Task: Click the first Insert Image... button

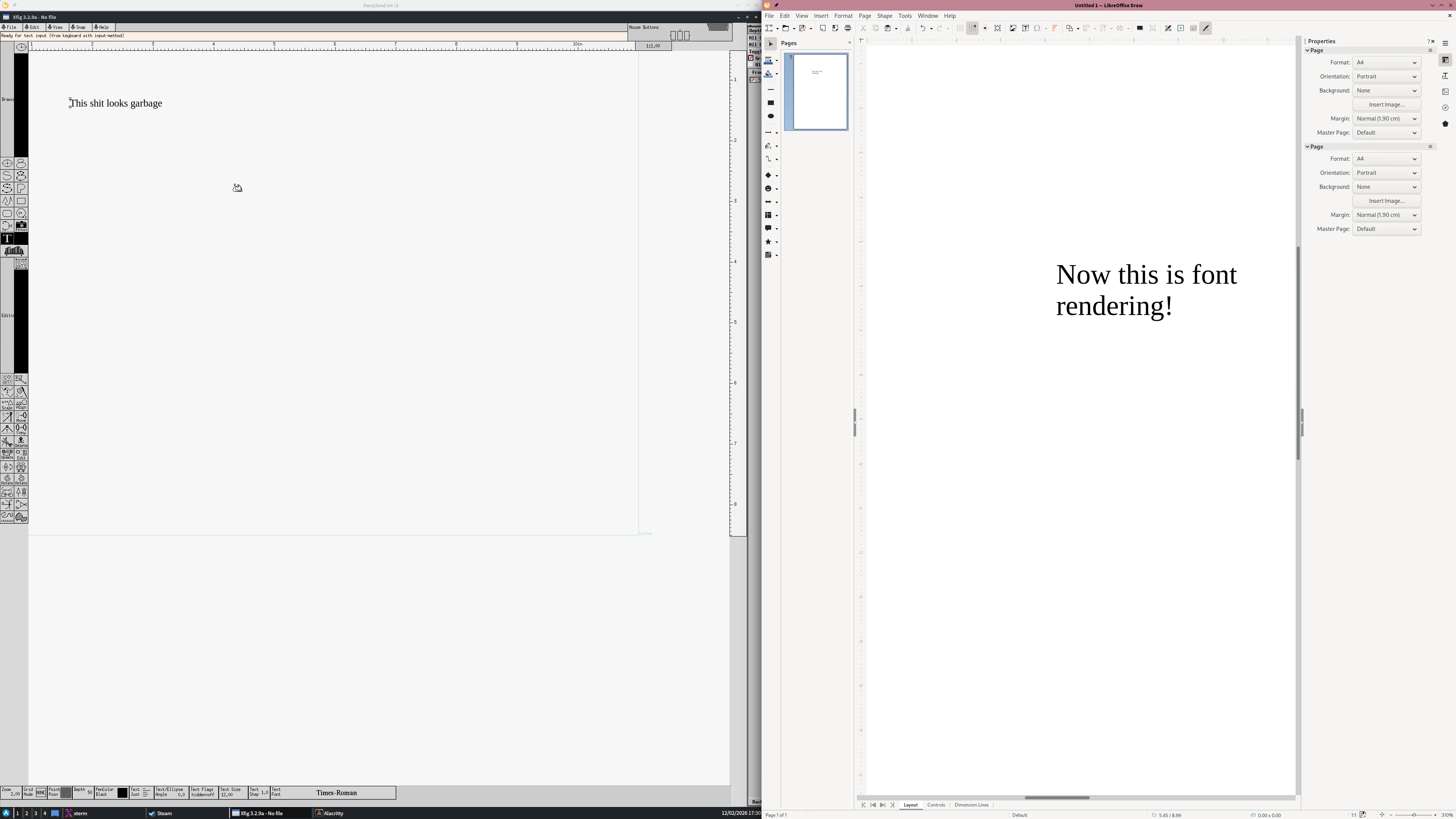Action: pyautogui.click(x=1386, y=105)
